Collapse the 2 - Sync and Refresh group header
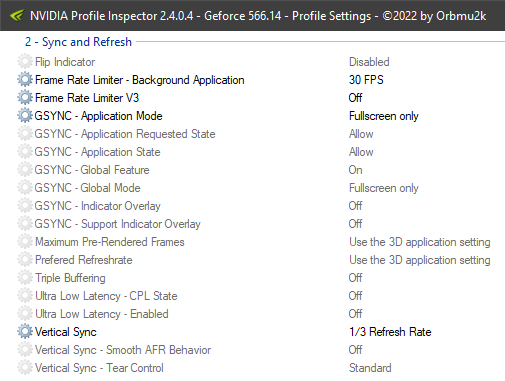The image size is (505, 381). tap(78, 42)
